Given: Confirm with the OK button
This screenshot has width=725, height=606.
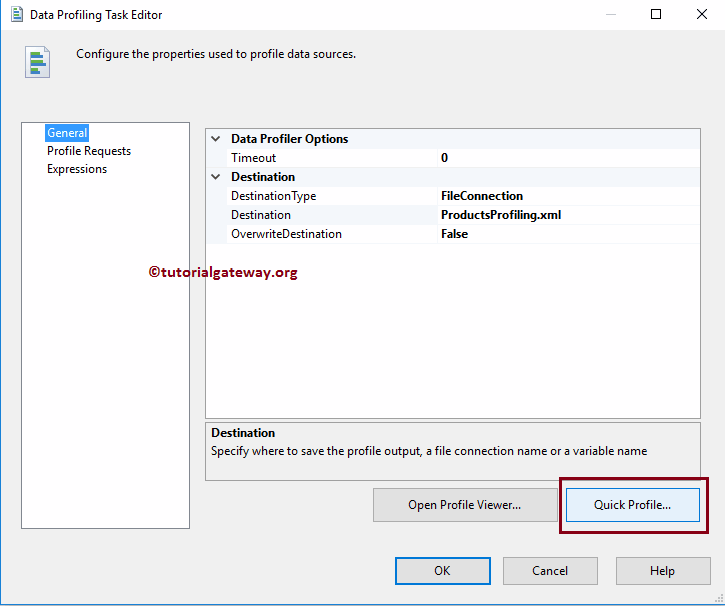Looking at the screenshot, I should (442, 571).
